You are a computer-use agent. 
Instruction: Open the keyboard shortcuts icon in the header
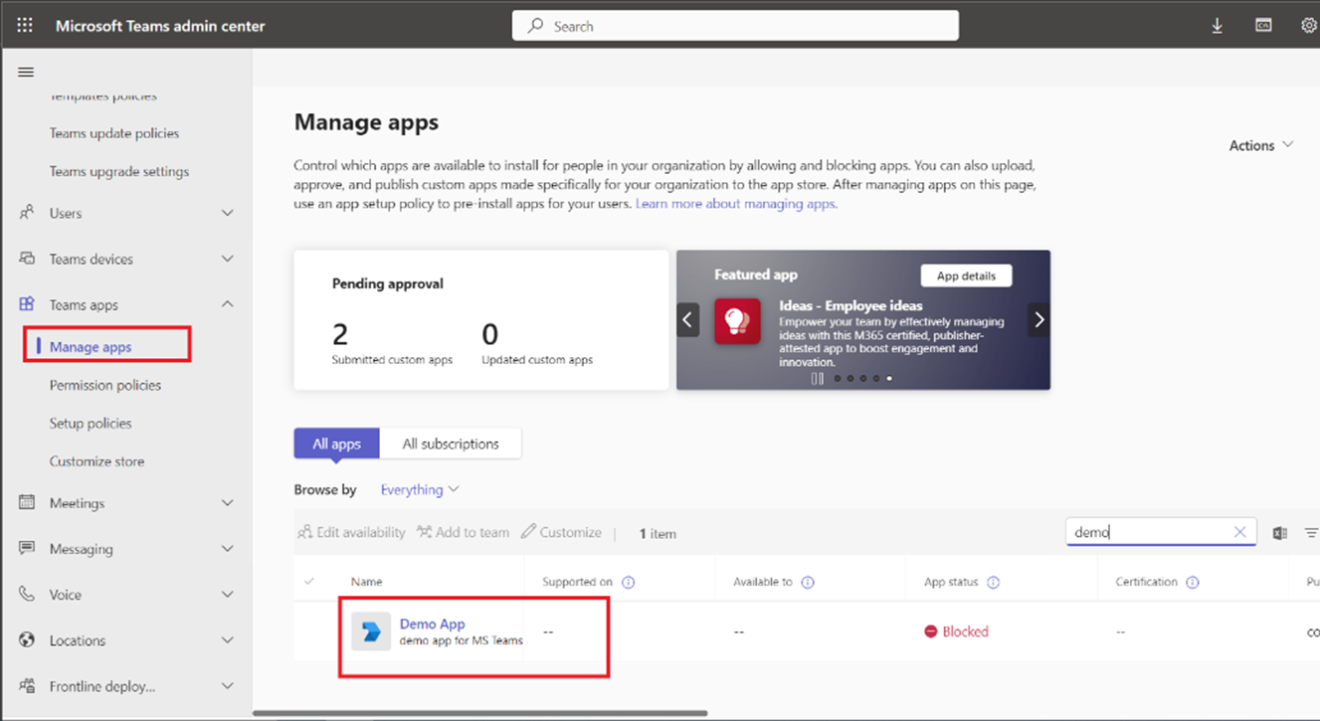pos(1263,25)
